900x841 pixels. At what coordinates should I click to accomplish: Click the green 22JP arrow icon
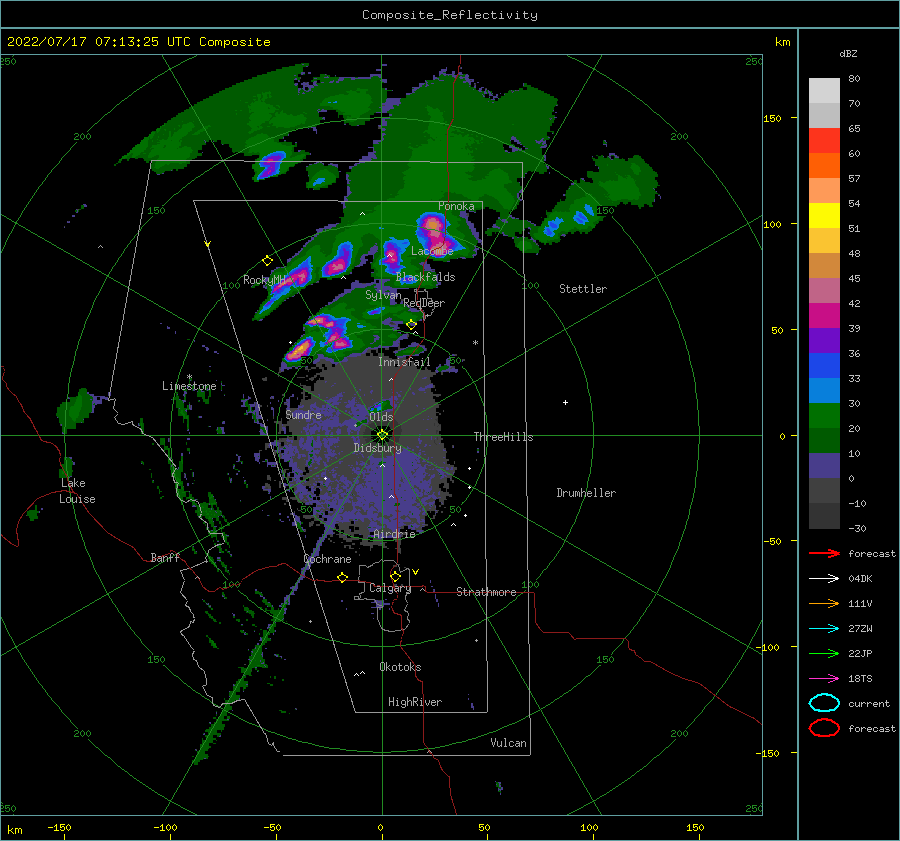coord(824,653)
